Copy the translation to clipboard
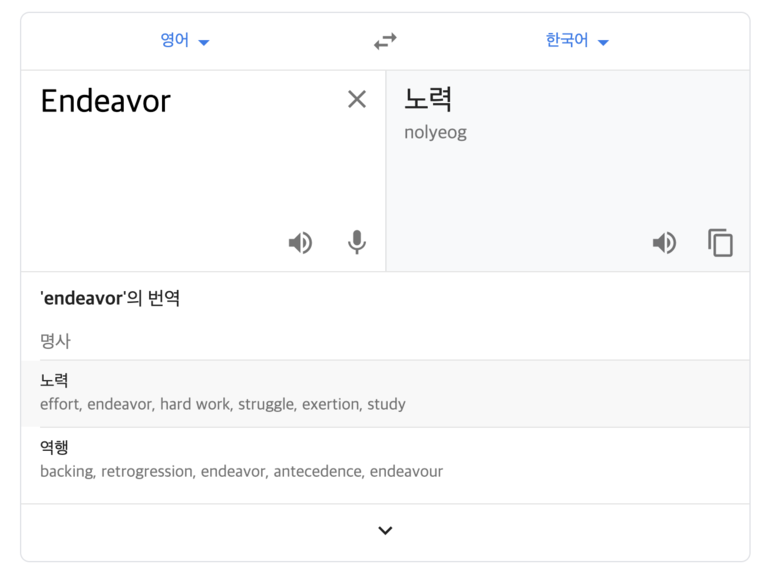This screenshot has height=574, width=773. (720, 243)
